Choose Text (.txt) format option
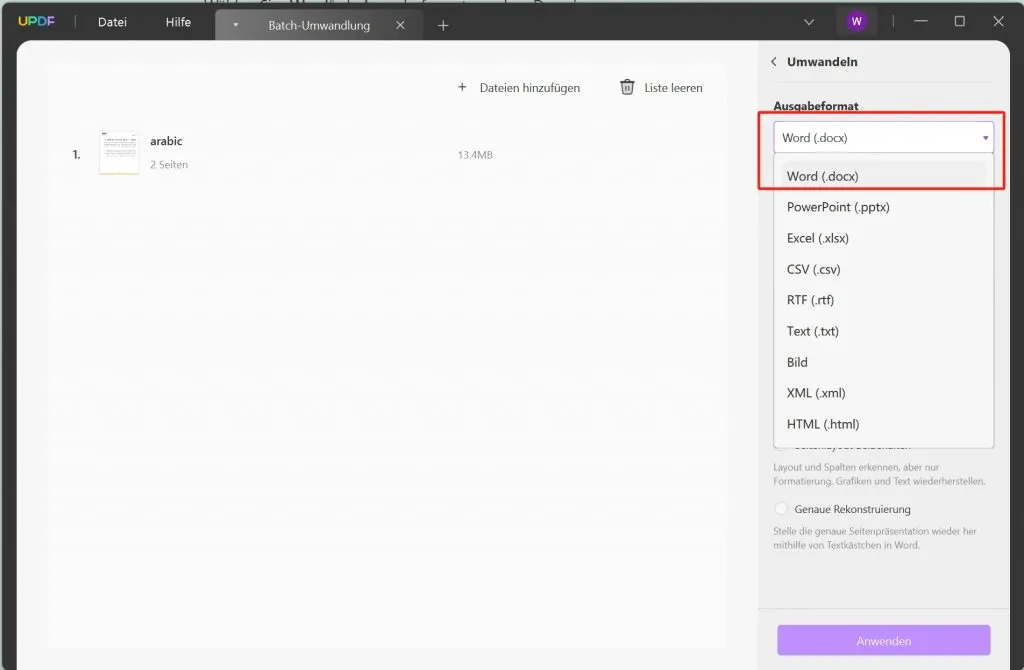This screenshot has width=1024, height=670. pyautogui.click(x=883, y=331)
